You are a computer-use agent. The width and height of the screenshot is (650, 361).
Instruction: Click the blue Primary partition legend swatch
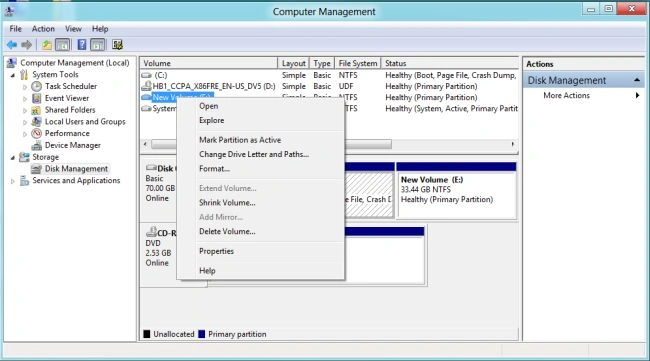click(x=201, y=334)
